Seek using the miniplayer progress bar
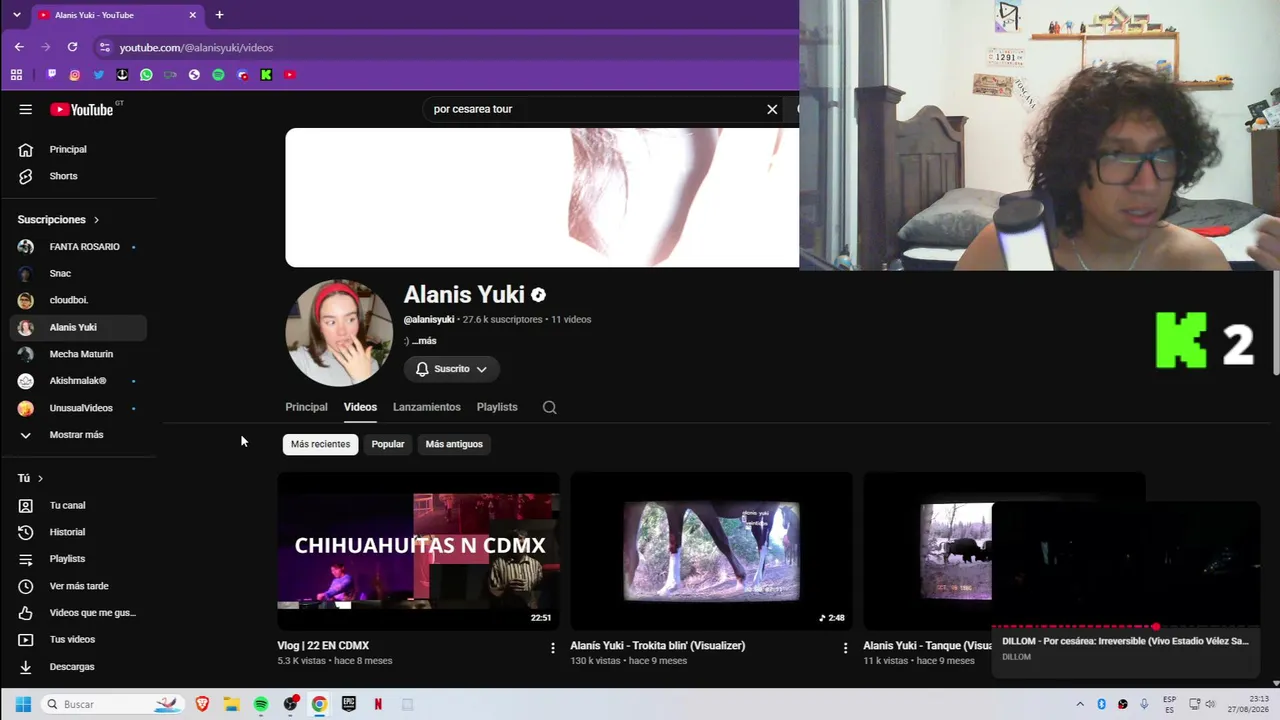This screenshot has width=1280, height=720. (x=1126, y=627)
